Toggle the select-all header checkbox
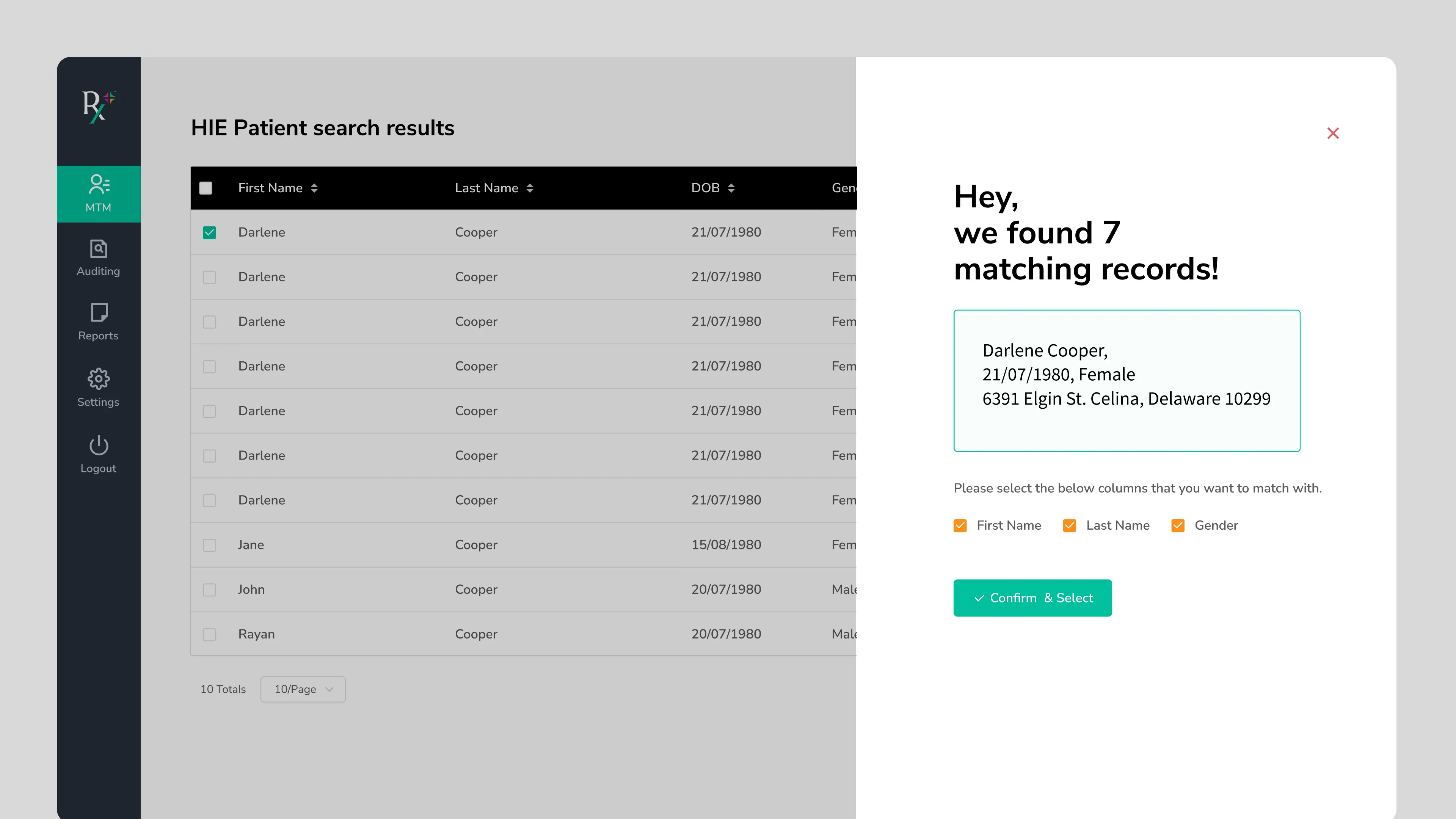Screen dimensions: 1456x819 tap(206, 188)
